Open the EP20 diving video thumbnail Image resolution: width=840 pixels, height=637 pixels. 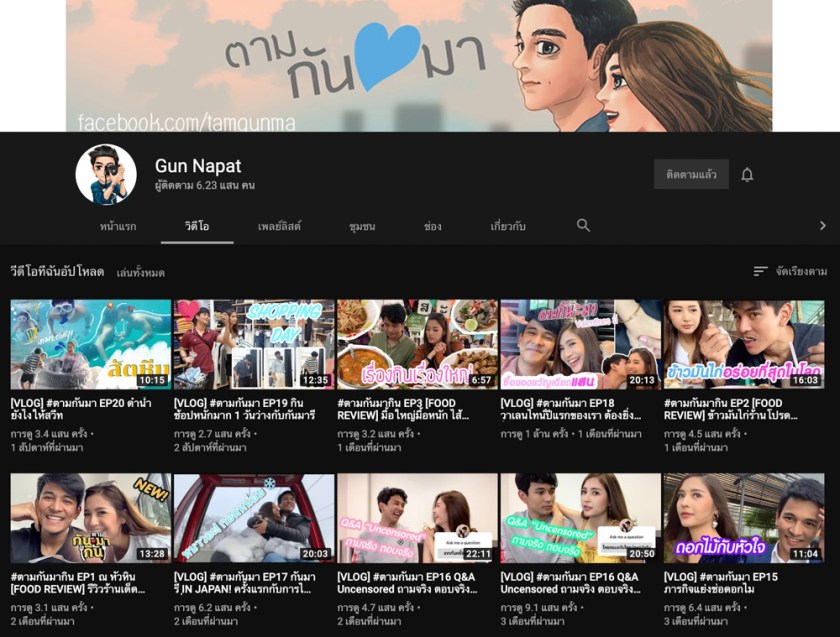pyautogui.click(x=90, y=344)
